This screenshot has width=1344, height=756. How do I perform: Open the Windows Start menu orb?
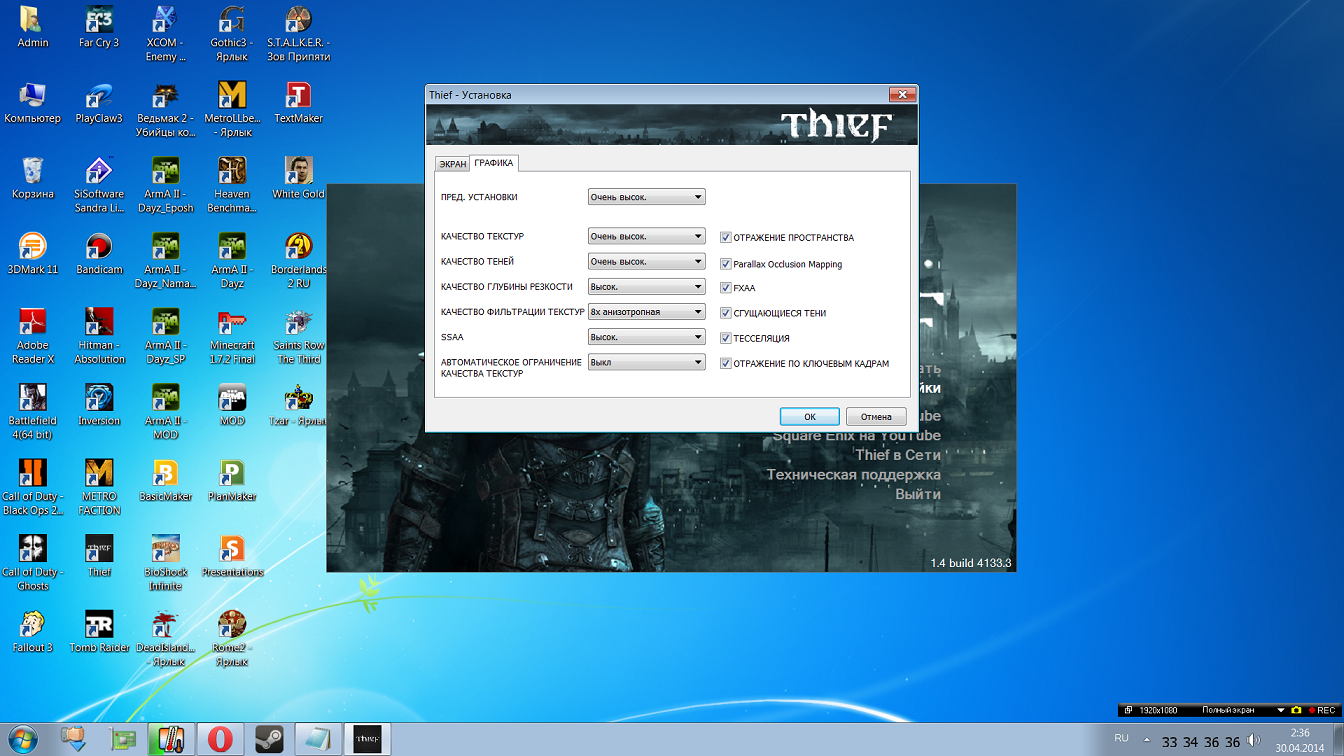tap(21, 739)
